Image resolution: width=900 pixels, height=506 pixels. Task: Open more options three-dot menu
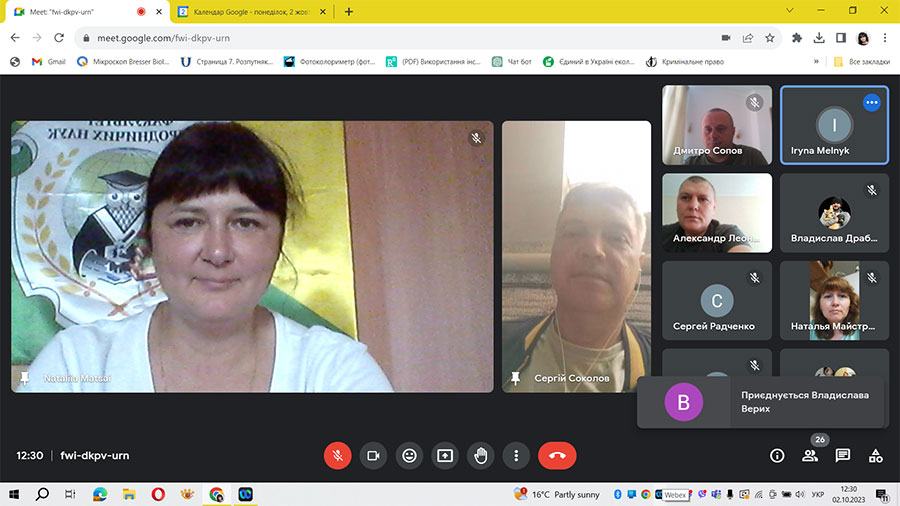[x=517, y=456]
